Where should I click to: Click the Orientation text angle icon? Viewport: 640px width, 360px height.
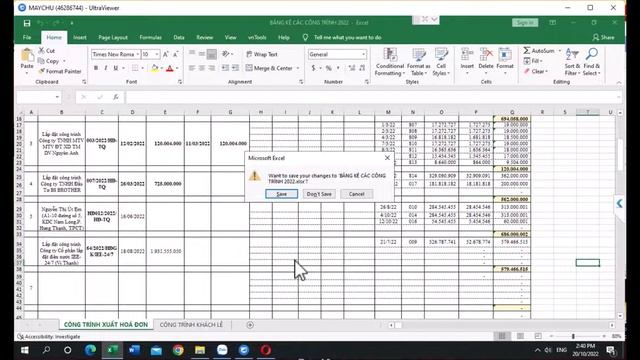coord(226,54)
